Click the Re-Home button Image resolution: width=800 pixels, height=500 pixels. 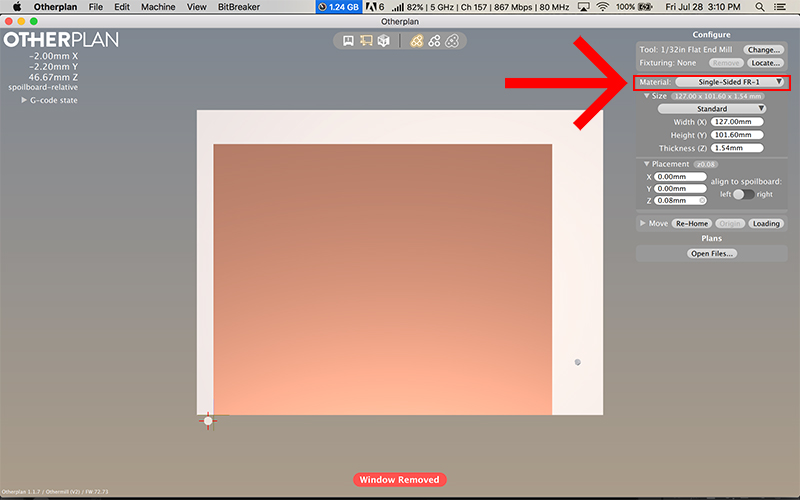tap(692, 223)
